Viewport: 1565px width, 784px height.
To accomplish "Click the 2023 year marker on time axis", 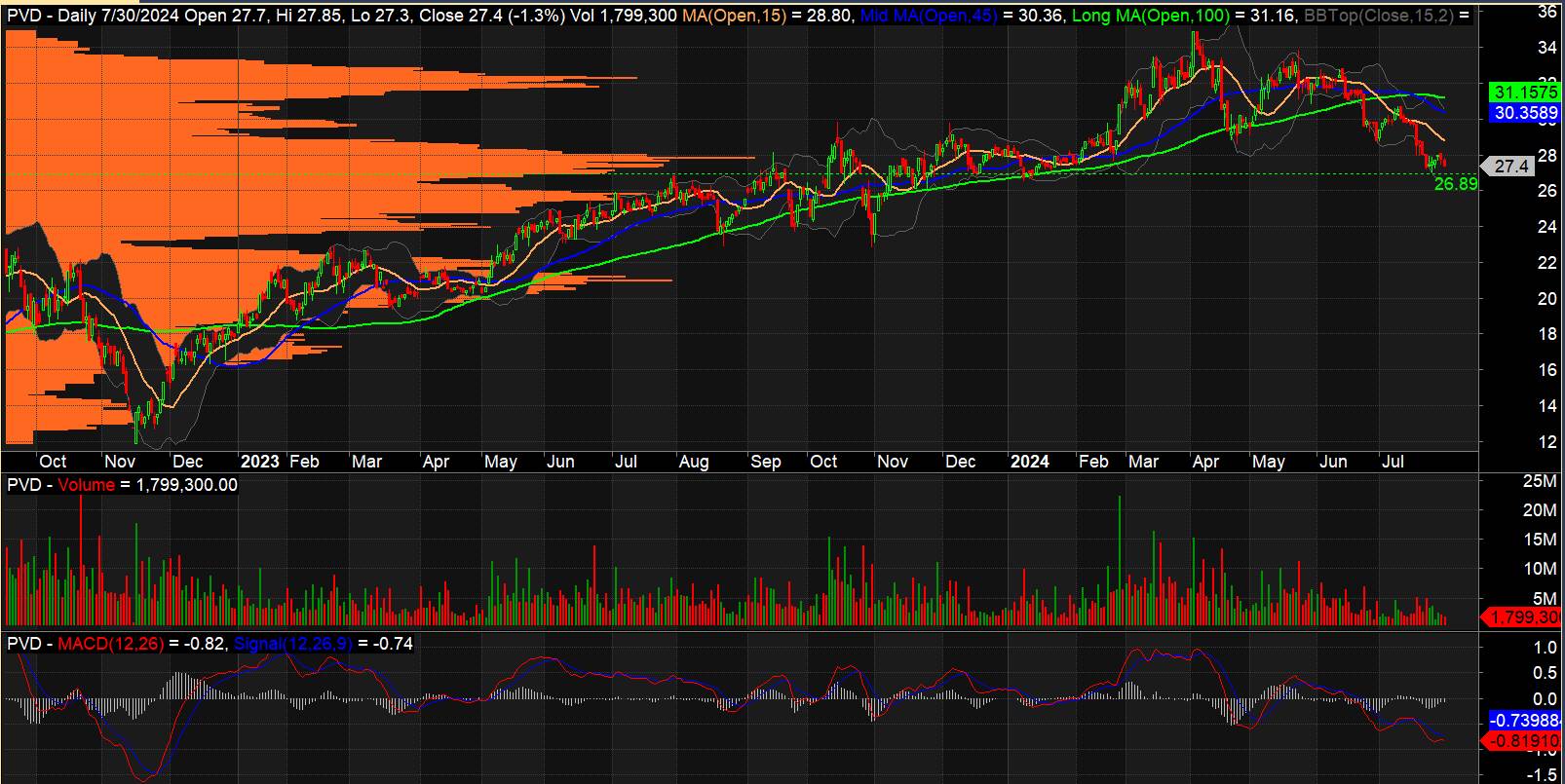I will click(259, 462).
